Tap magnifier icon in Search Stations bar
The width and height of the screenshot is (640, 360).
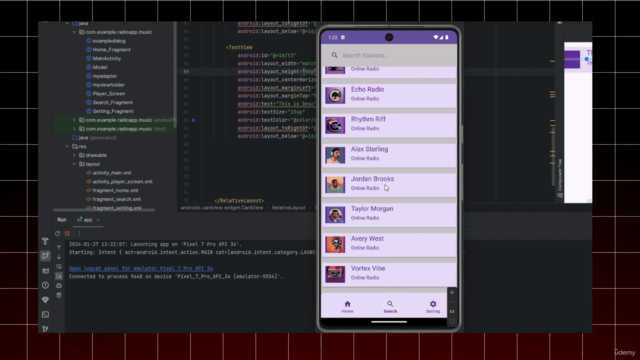tap(335, 55)
